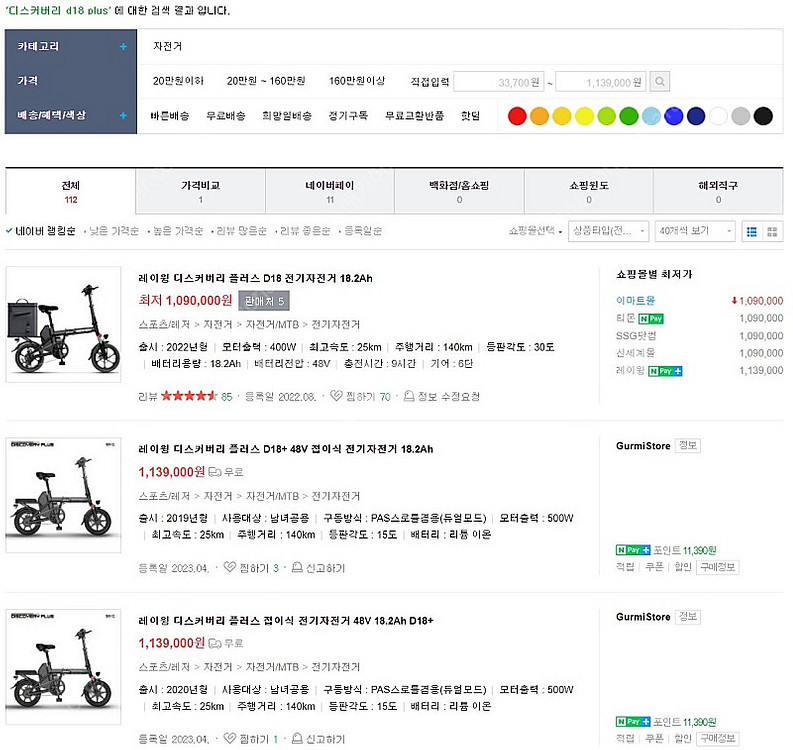
Task: Click N Pay+ badge next to 레이윙 seller
Action: coord(665,371)
